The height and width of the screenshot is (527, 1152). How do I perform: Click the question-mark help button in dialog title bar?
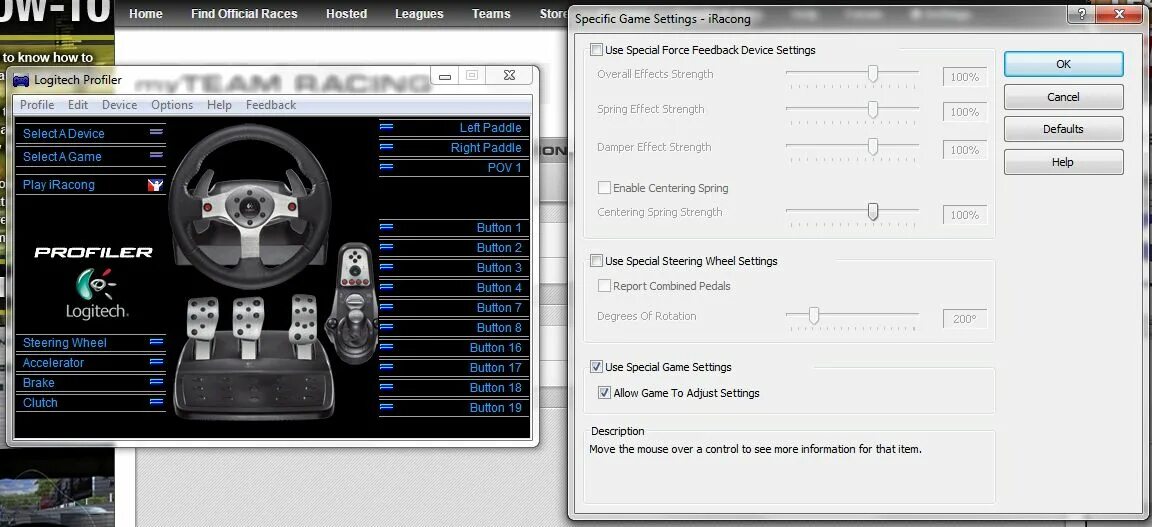coord(1082,14)
